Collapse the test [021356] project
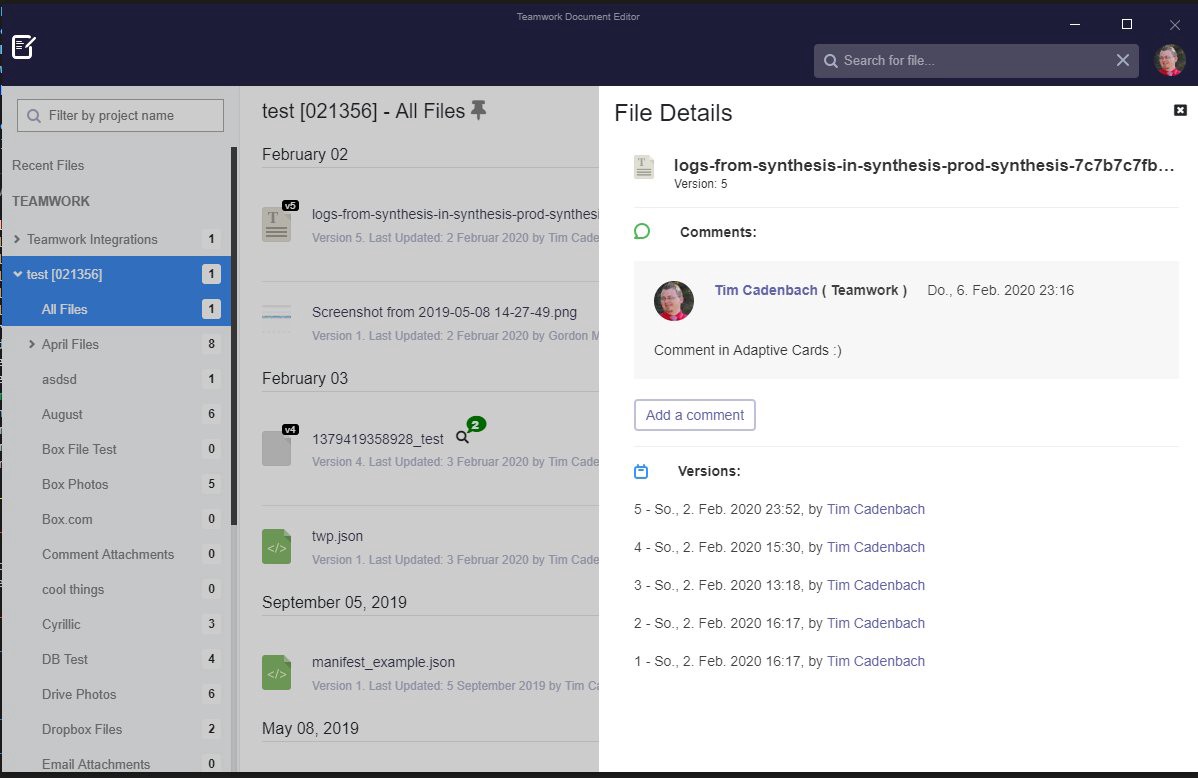The height and width of the screenshot is (778, 1198). coord(17,274)
